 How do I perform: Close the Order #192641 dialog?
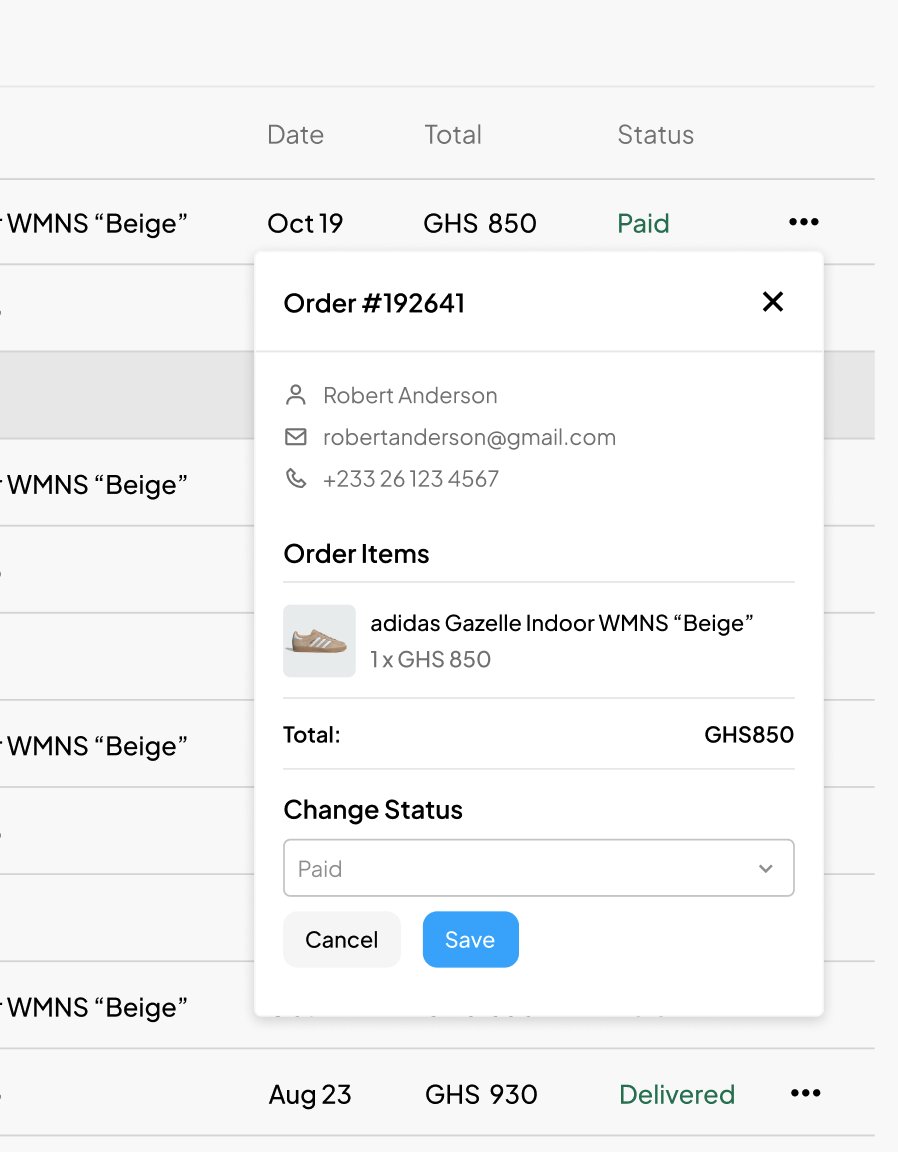click(x=772, y=301)
